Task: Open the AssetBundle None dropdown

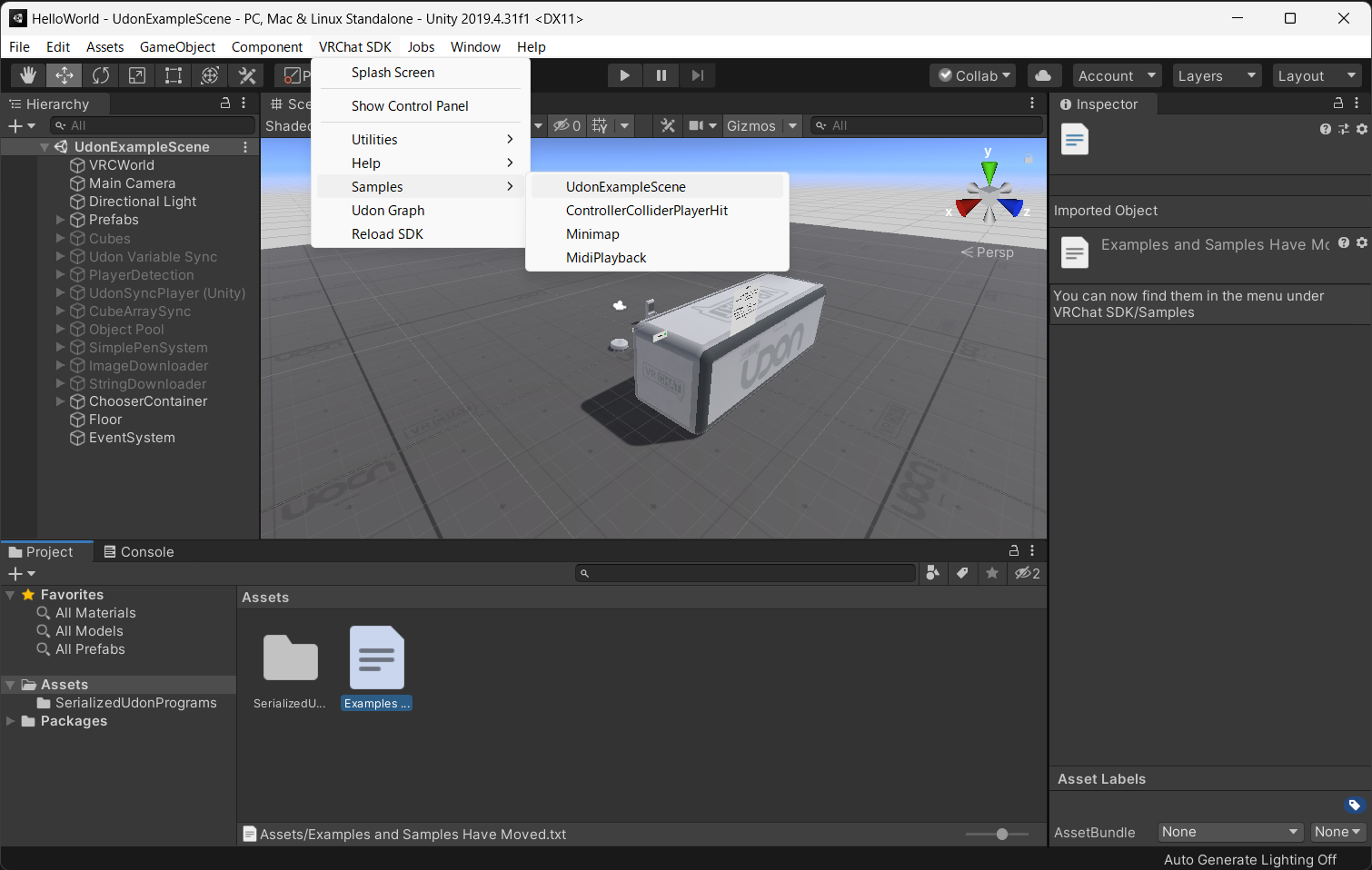Action: click(x=1229, y=832)
